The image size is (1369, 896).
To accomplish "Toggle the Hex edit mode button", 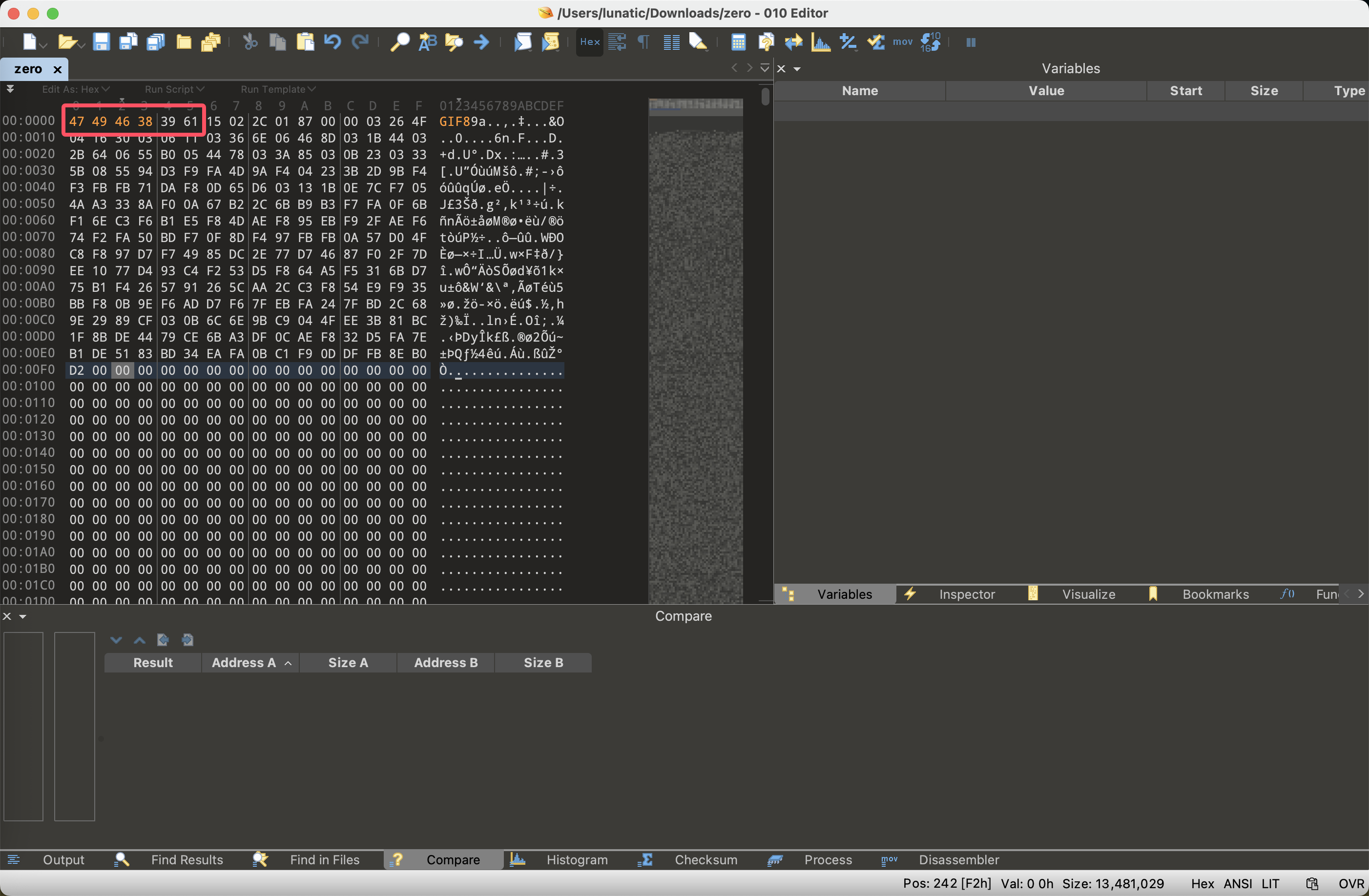I will click(590, 42).
